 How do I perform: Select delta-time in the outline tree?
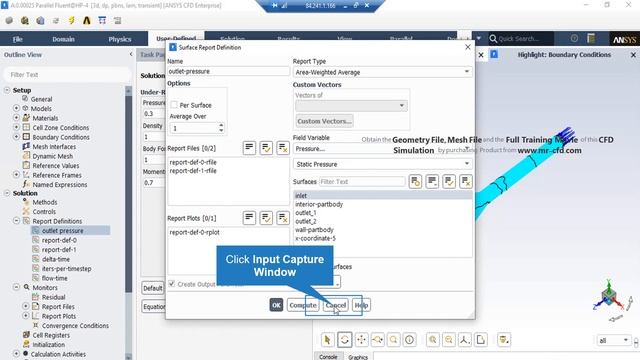coord(56,259)
